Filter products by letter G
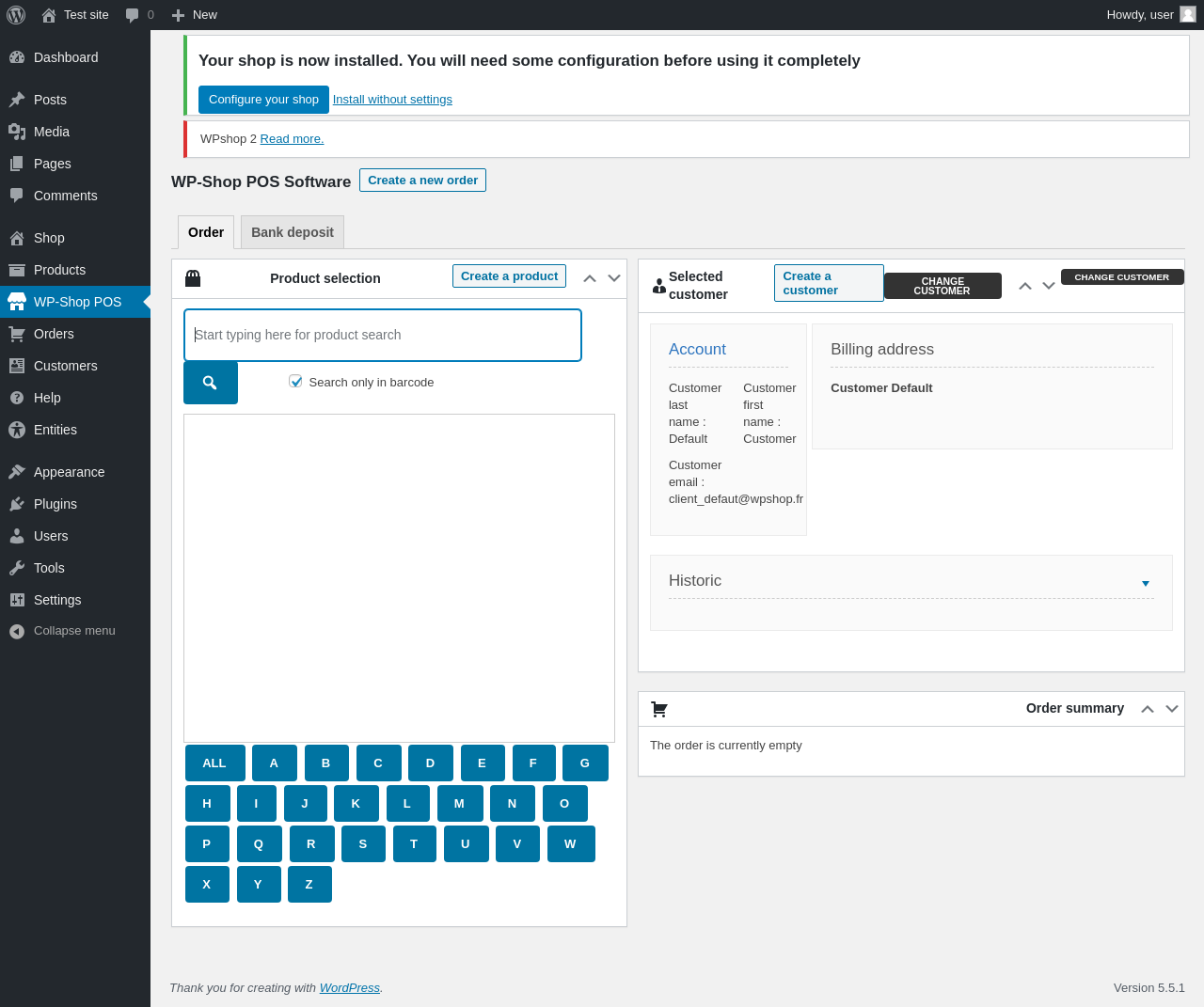This screenshot has height=1007, width=1204. tap(585, 763)
